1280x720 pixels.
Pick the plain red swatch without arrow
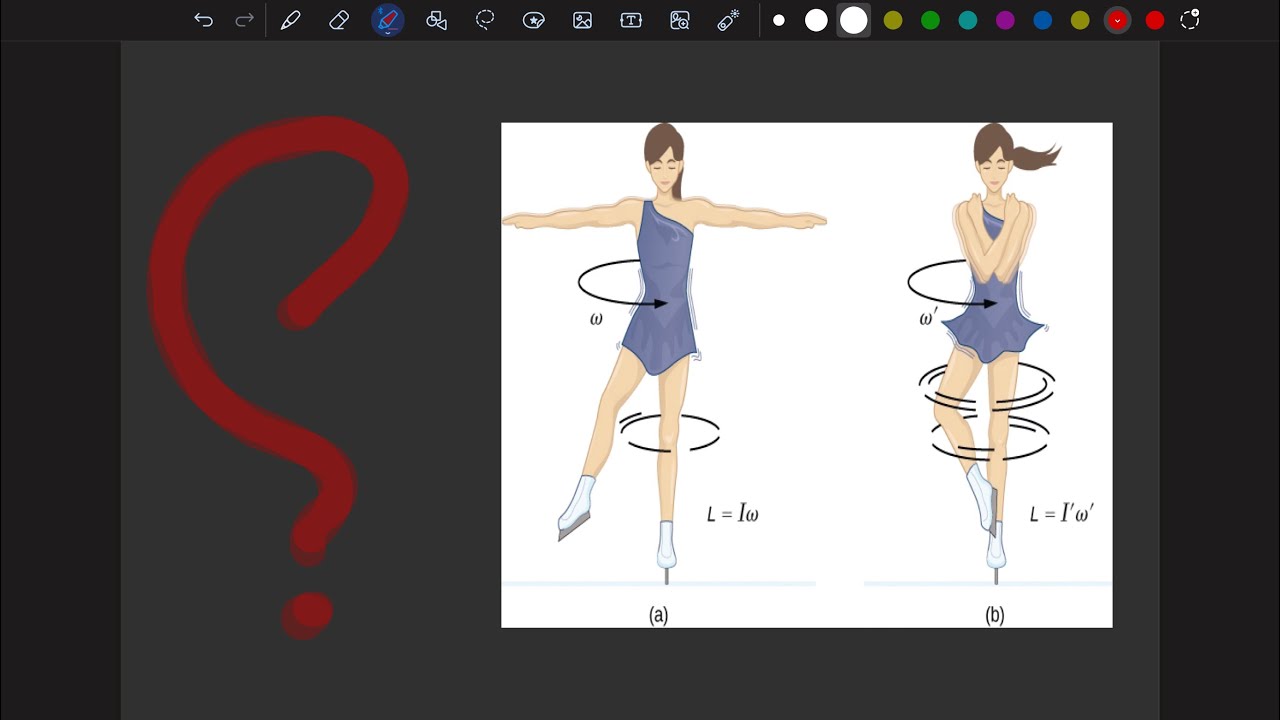click(1155, 20)
